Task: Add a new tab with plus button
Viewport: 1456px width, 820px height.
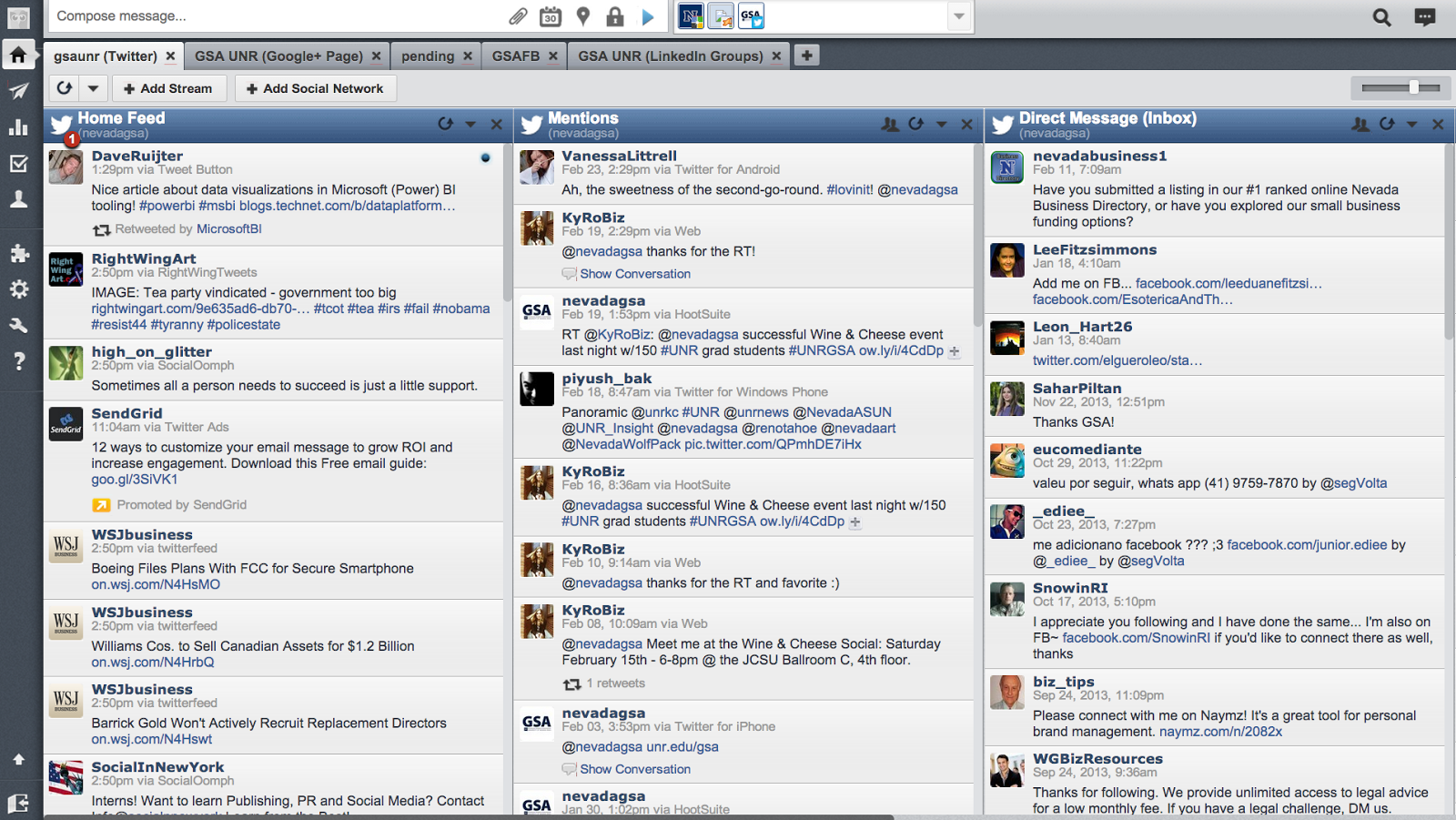Action: click(806, 56)
